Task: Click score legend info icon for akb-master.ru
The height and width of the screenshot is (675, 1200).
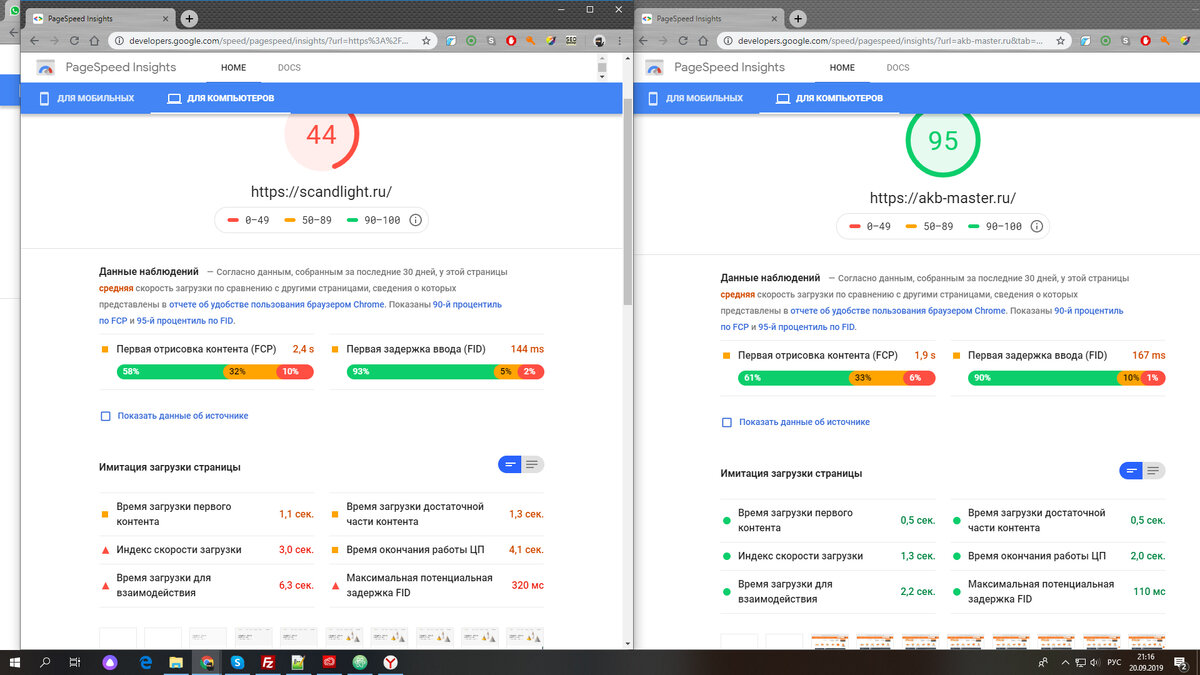Action: [1038, 226]
